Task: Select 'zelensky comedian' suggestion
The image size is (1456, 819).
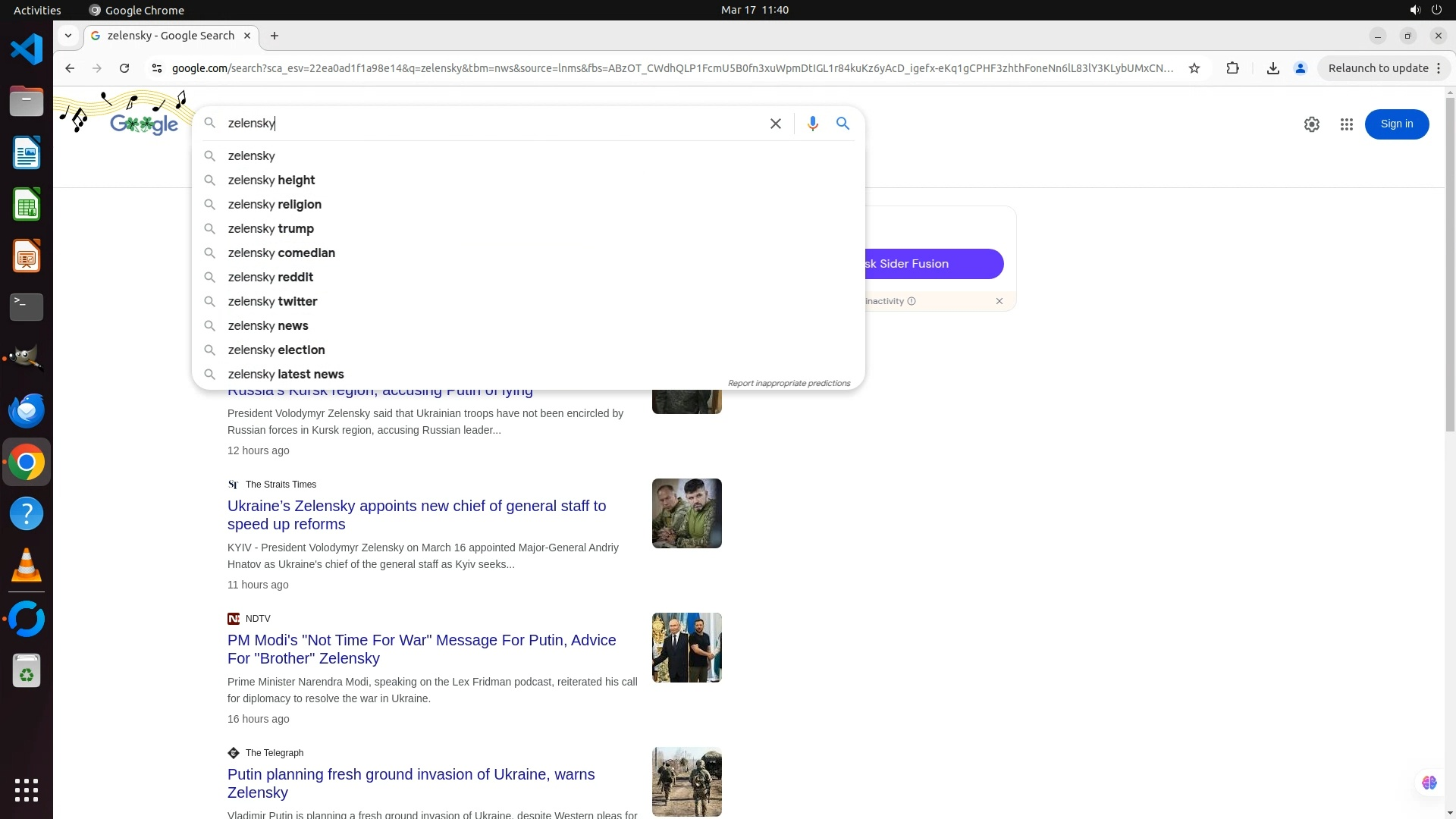Action: point(281,253)
